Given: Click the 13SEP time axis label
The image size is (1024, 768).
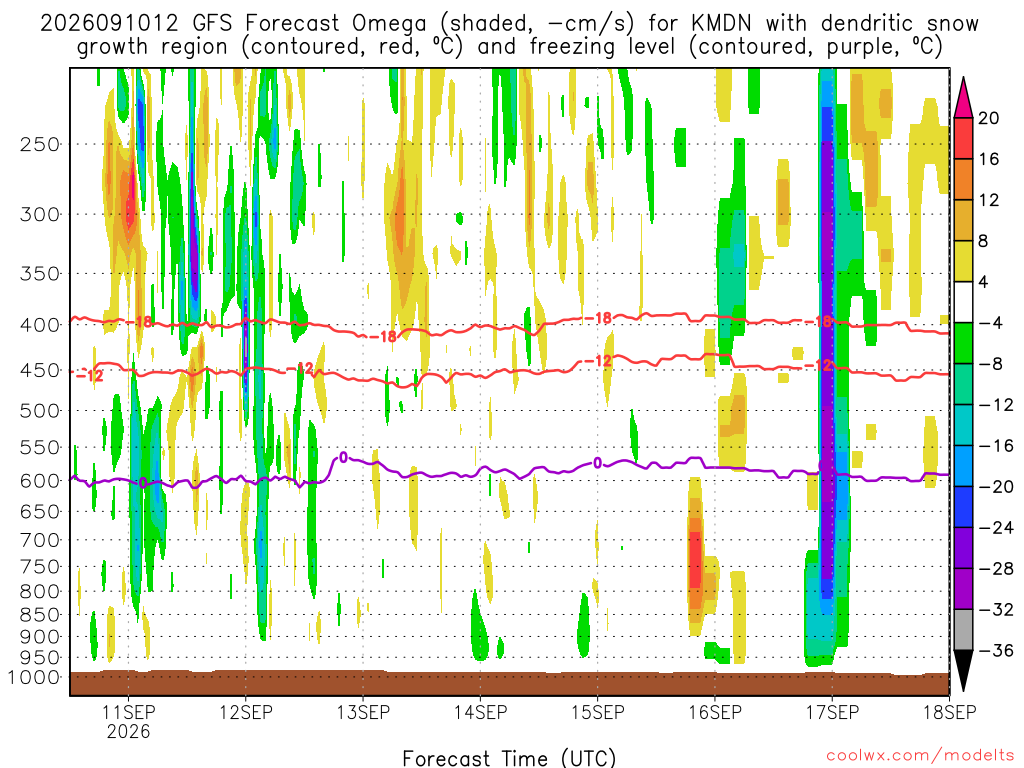Looking at the screenshot, I should 363,712.
